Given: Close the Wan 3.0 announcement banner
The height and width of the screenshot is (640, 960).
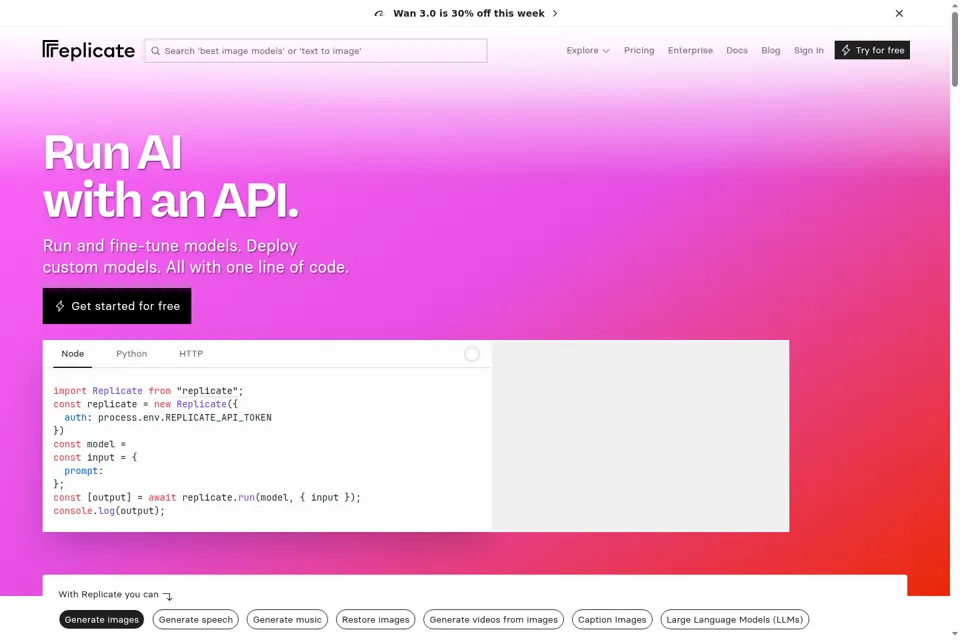Looking at the screenshot, I should pyautogui.click(x=899, y=13).
